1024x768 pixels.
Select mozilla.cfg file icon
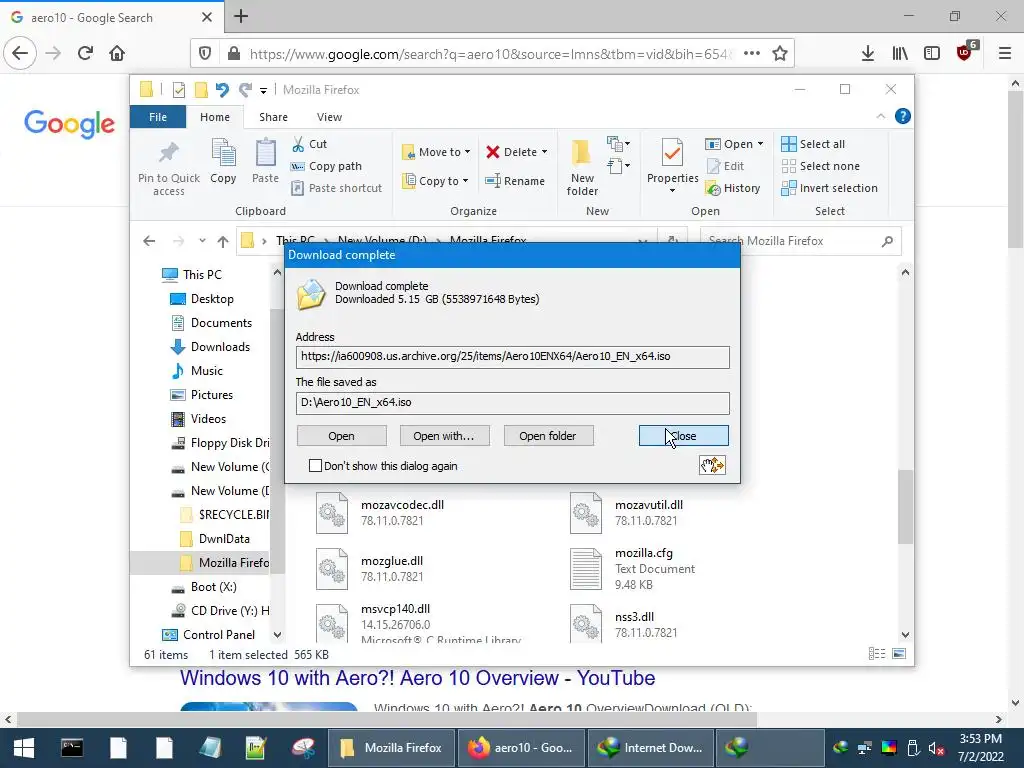coord(585,568)
